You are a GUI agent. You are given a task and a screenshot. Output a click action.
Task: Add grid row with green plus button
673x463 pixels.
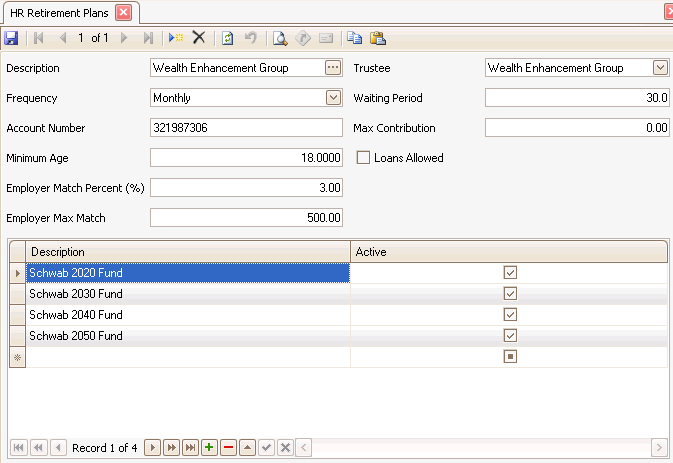209,447
